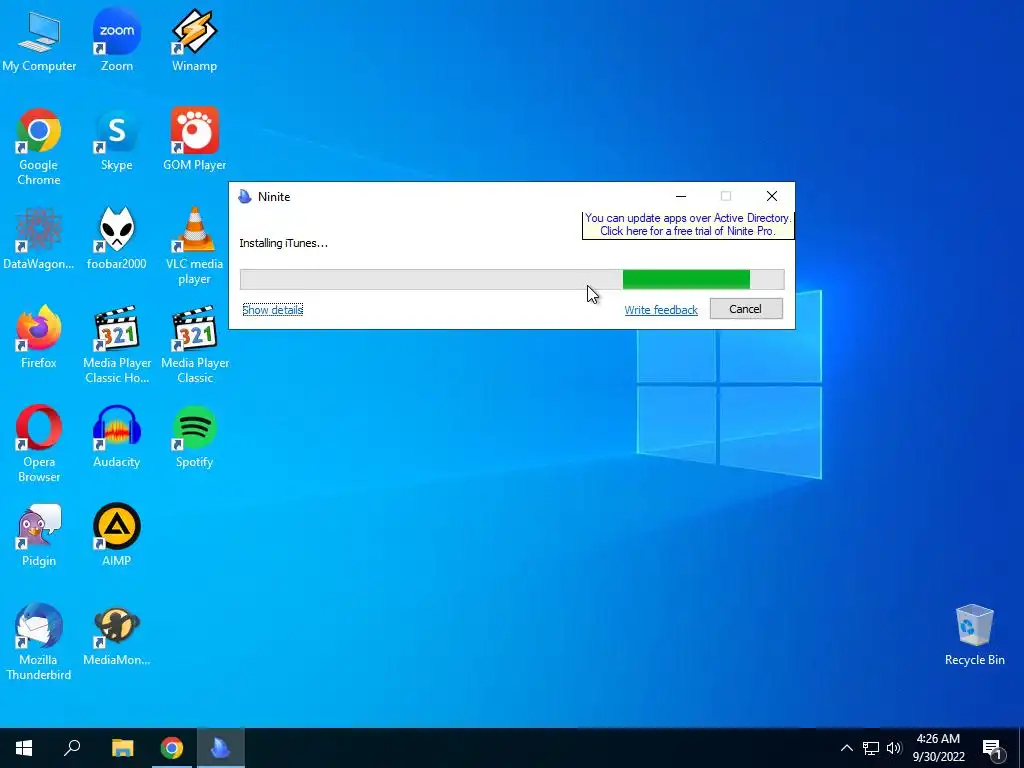Select the Google Chrome desktop shortcut
This screenshot has height=768, width=1024.
coord(39,147)
